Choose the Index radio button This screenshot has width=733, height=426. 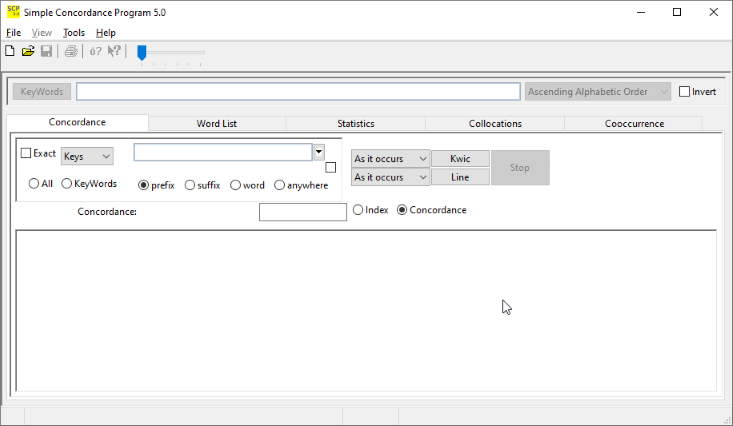click(x=358, y=210)
